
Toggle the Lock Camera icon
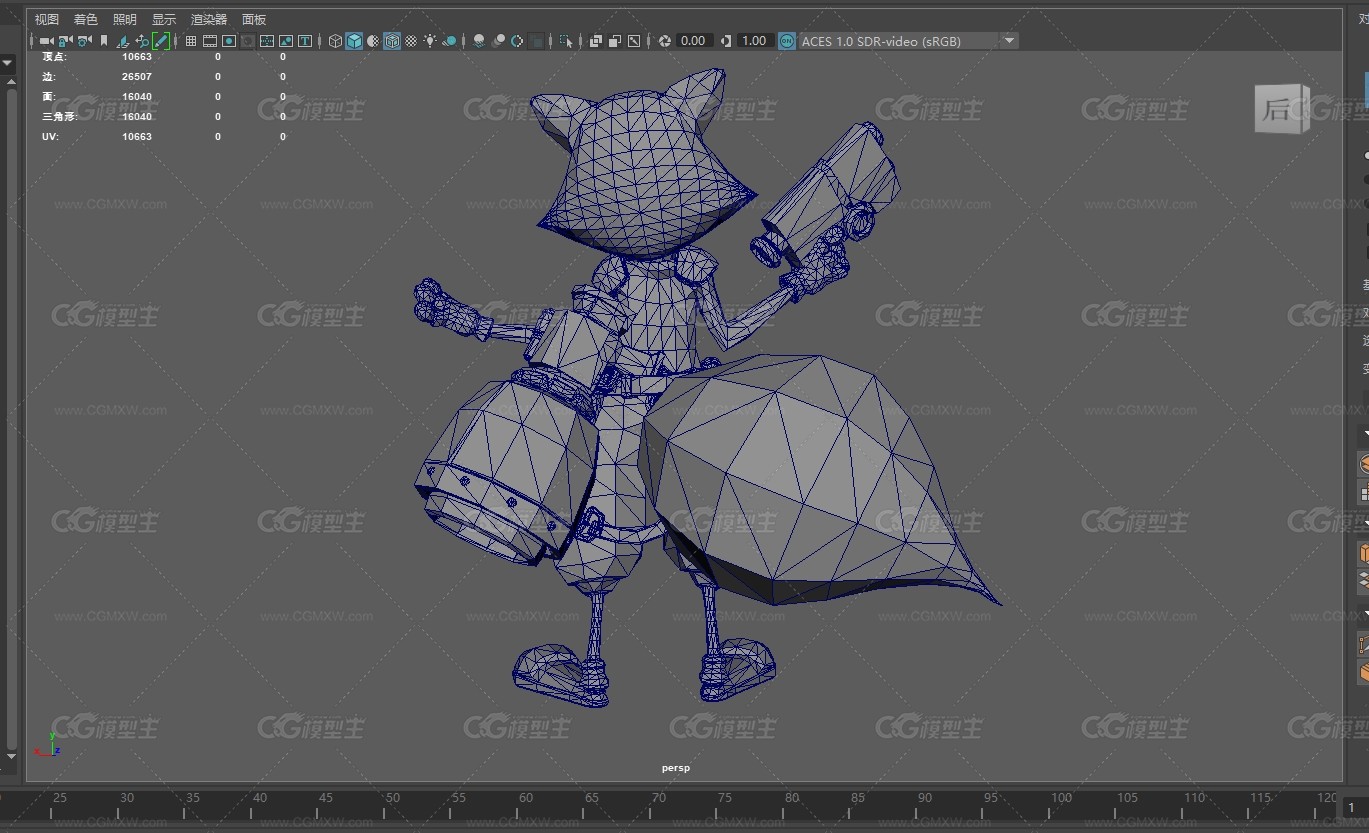click(x=65, y=41)
